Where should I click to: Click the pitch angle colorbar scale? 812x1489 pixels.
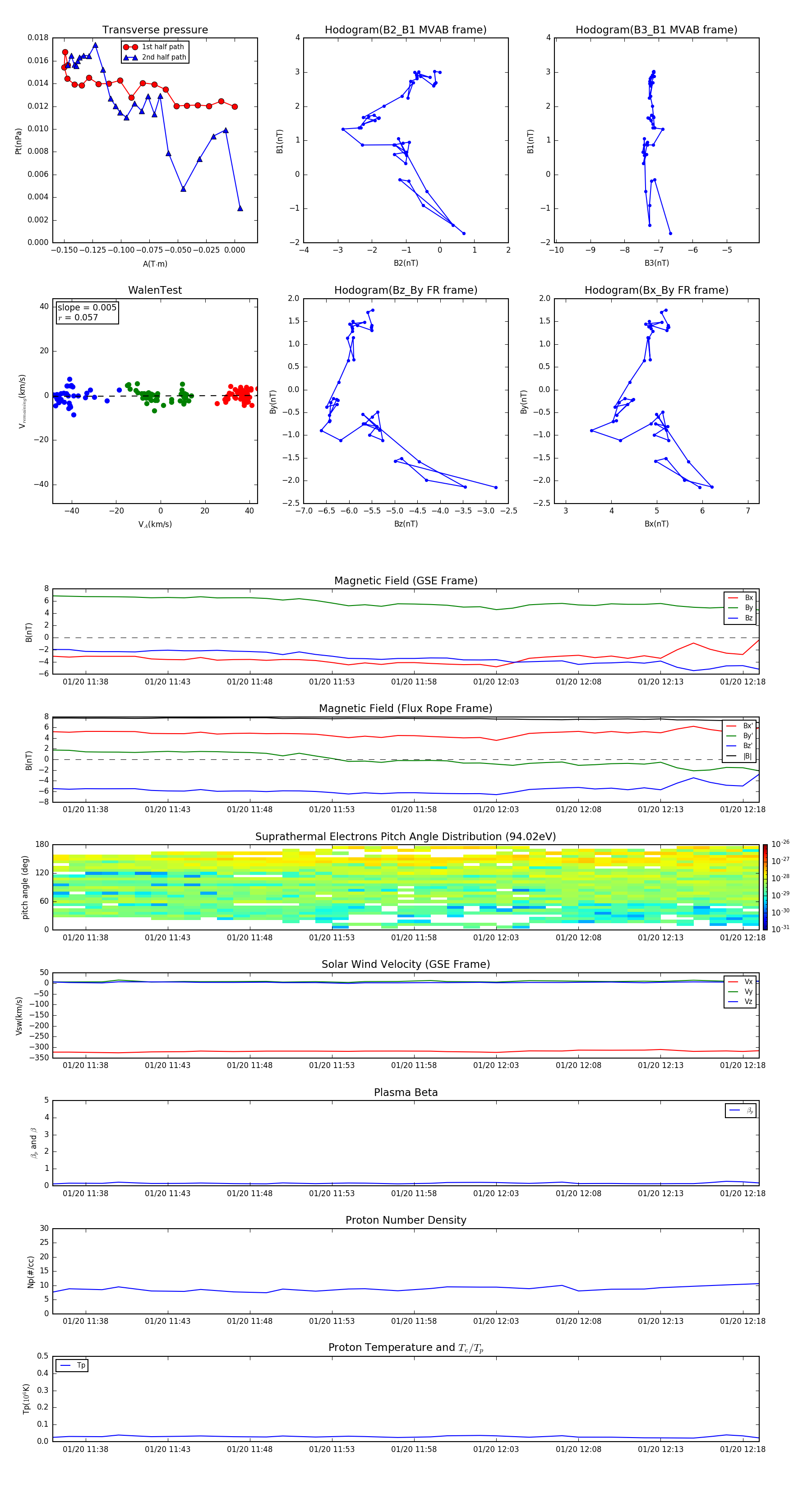[765, 887]
